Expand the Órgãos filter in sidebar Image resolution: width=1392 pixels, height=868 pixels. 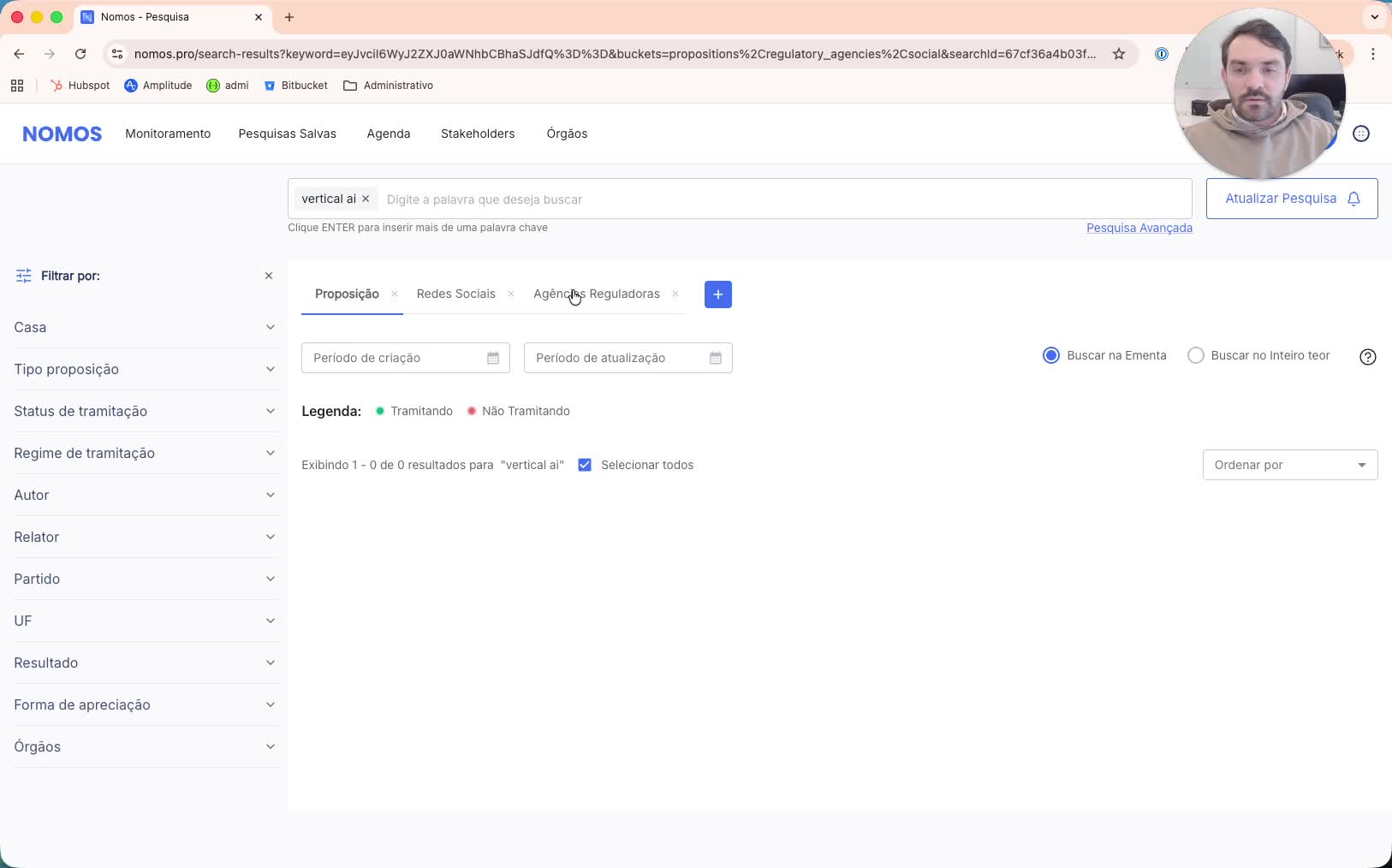[146, 746]
